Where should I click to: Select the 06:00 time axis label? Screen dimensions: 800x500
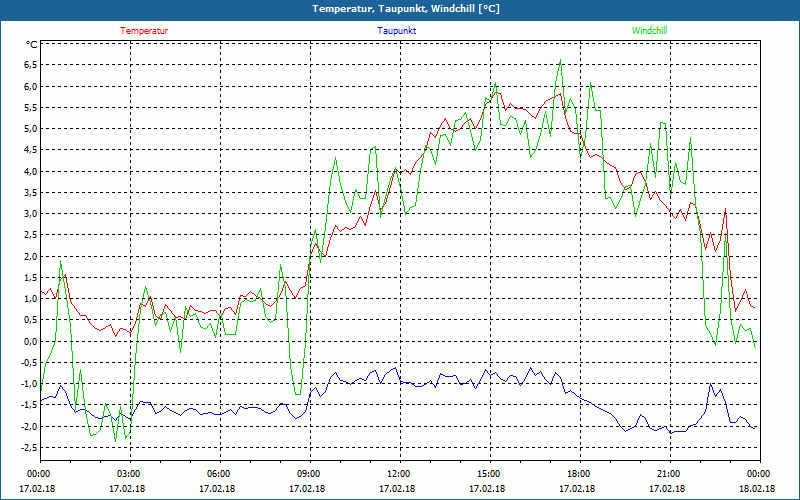[218, 473]
